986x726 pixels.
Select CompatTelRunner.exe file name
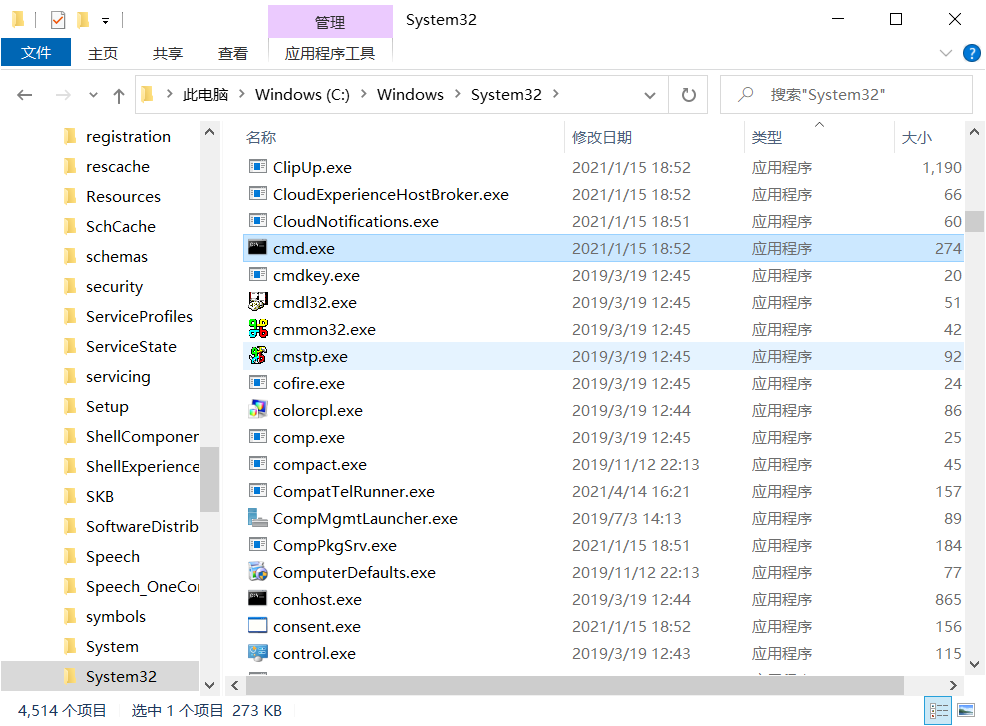(x=353, y=491)
